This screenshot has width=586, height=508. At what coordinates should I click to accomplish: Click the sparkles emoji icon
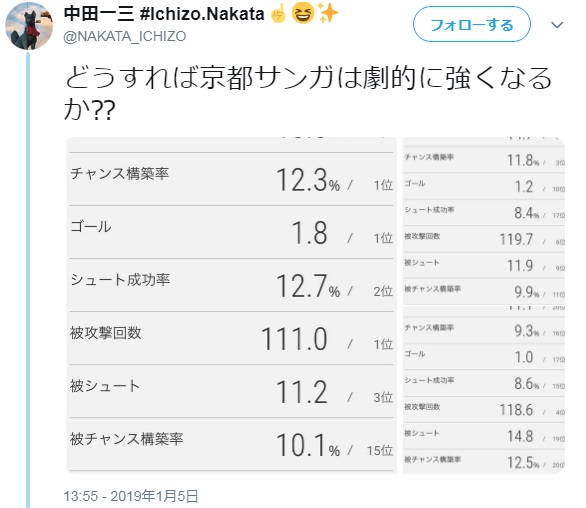328,13
